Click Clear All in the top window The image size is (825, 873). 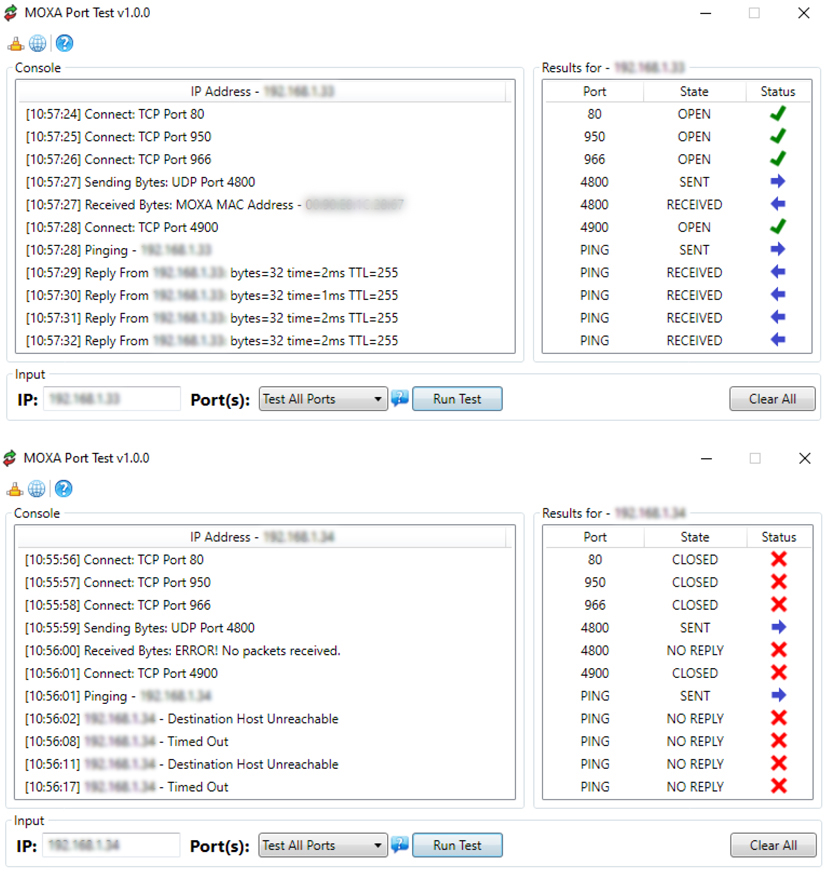(x=772, y=399)
